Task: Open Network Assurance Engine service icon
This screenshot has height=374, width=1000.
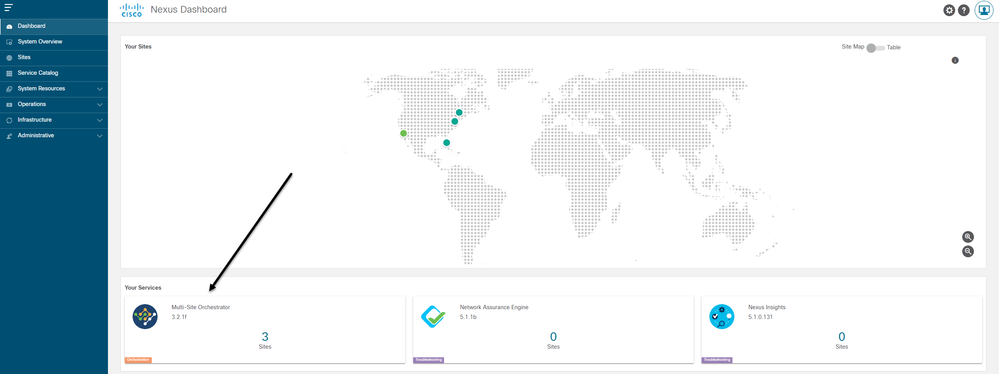Action: tap(434, 317)
